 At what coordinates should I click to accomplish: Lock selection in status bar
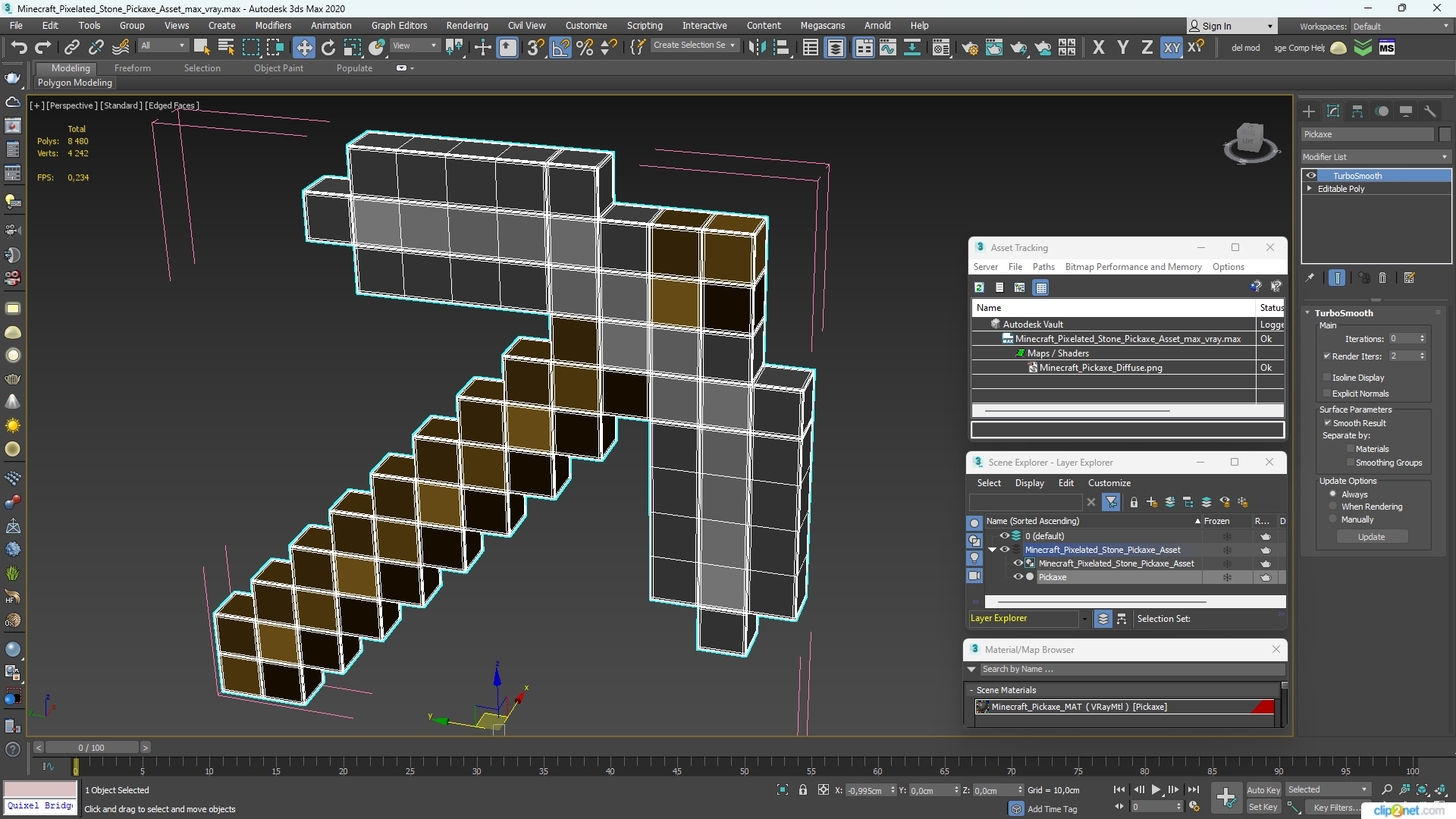pos(803,790)
